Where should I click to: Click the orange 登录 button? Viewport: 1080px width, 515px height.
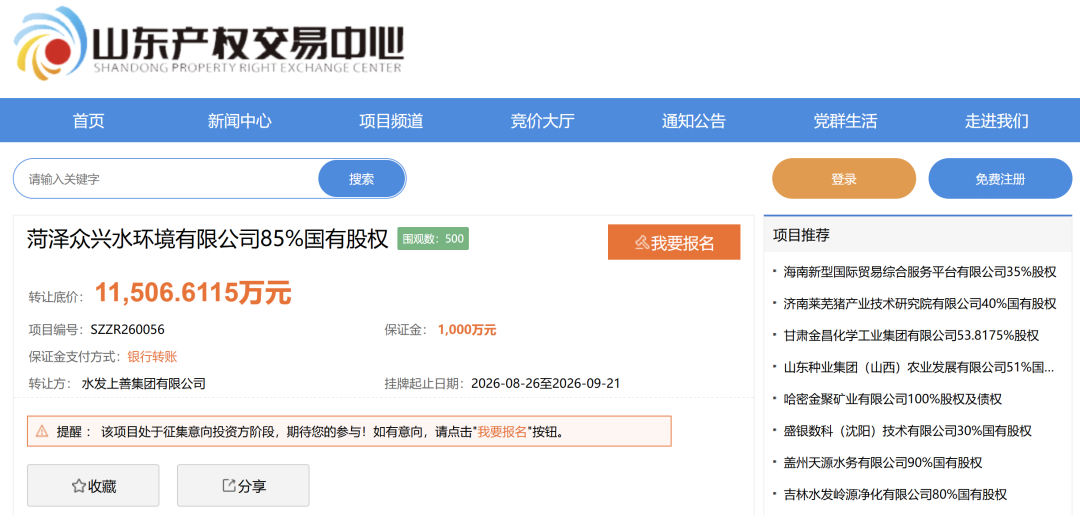tap(844, 179)
